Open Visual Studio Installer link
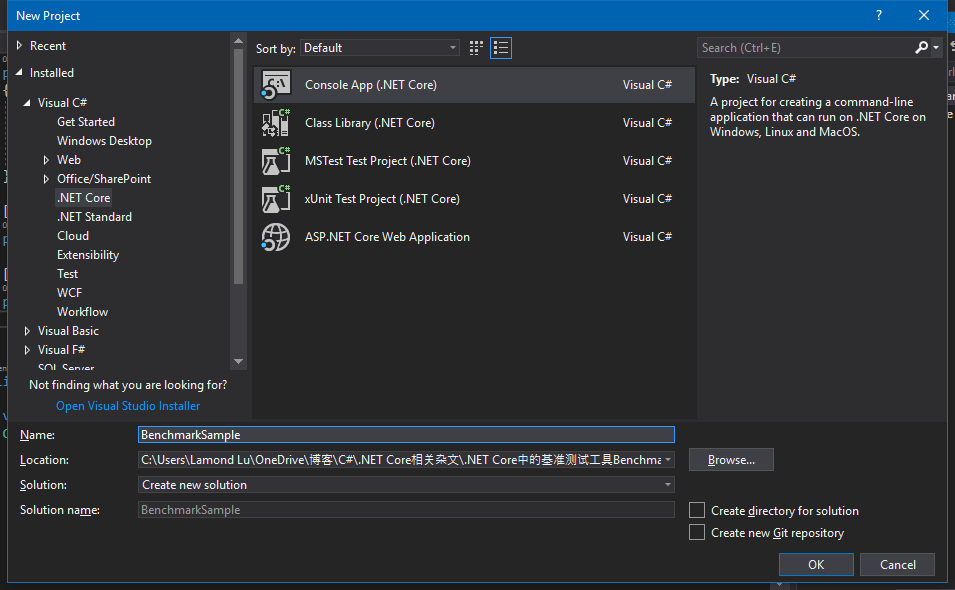The height and width of the screenshot is (590, 955). coord(128,406)
